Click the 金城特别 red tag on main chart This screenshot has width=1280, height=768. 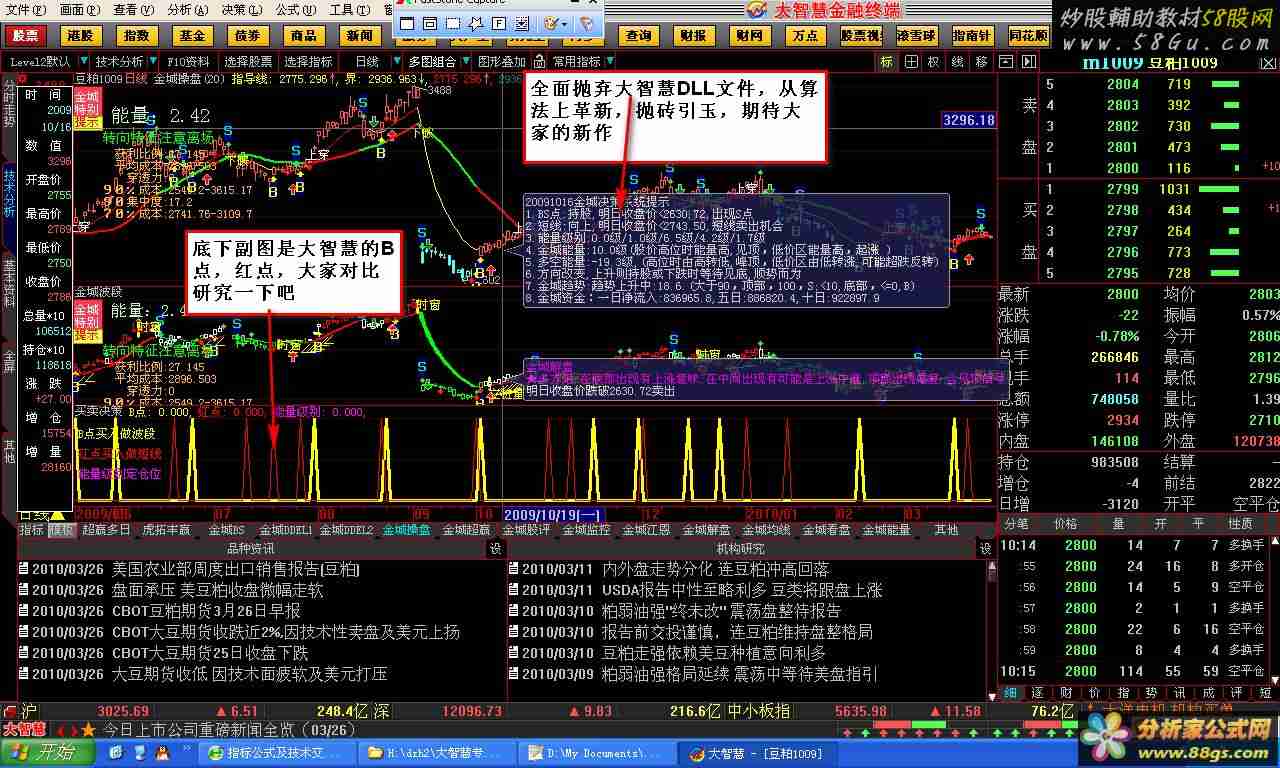[x=87, y=103]
